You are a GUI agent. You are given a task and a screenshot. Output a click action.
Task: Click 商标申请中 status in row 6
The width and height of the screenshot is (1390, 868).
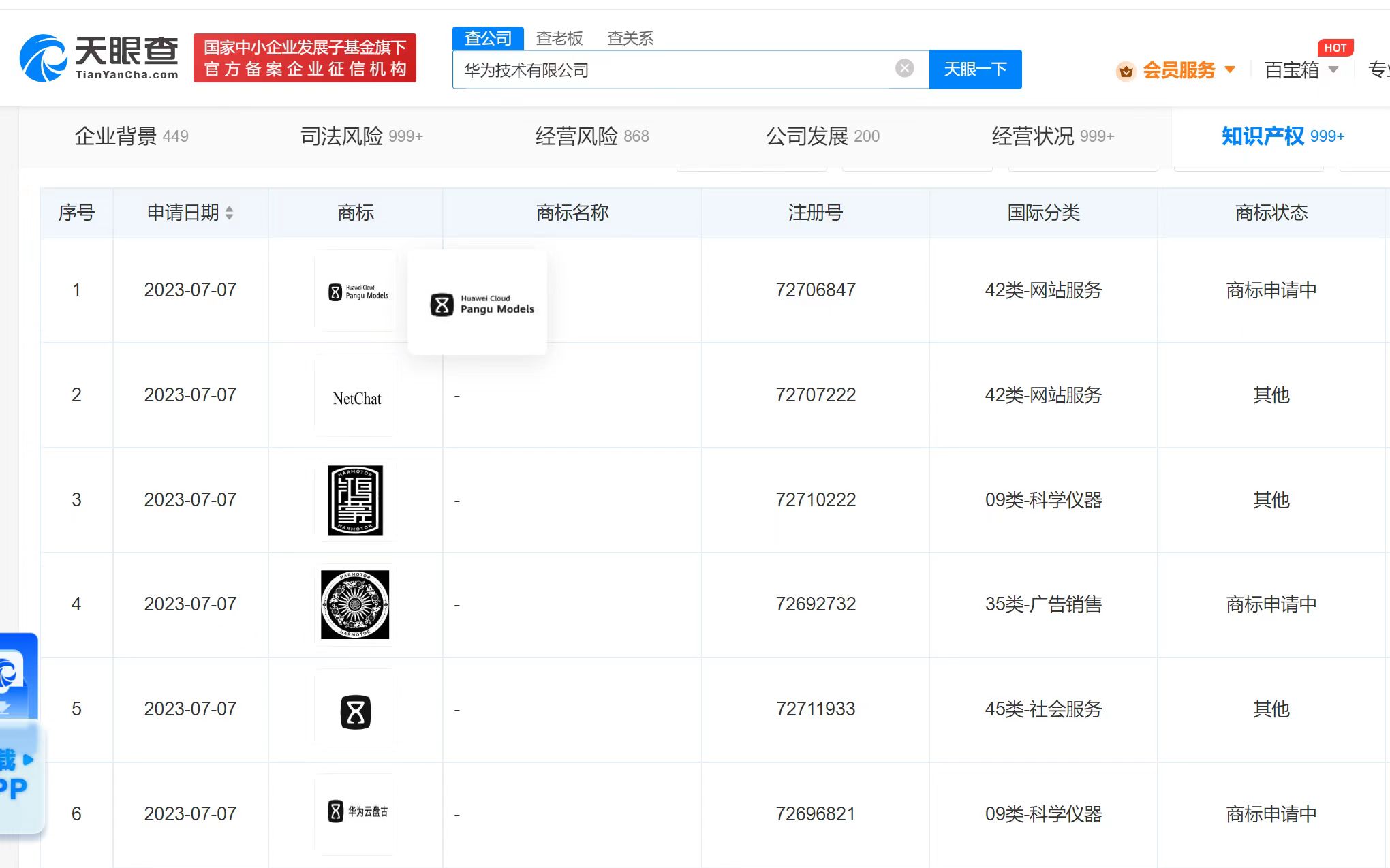(x=1271, y=814)
